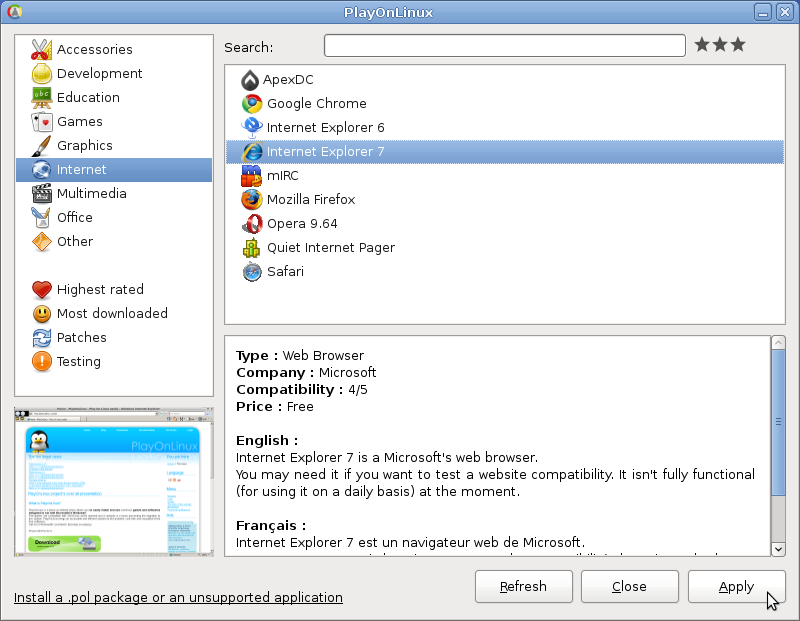Click the Apply button
Screen dimensions: 800x621
pyautogui.click(x=736, y=587)
